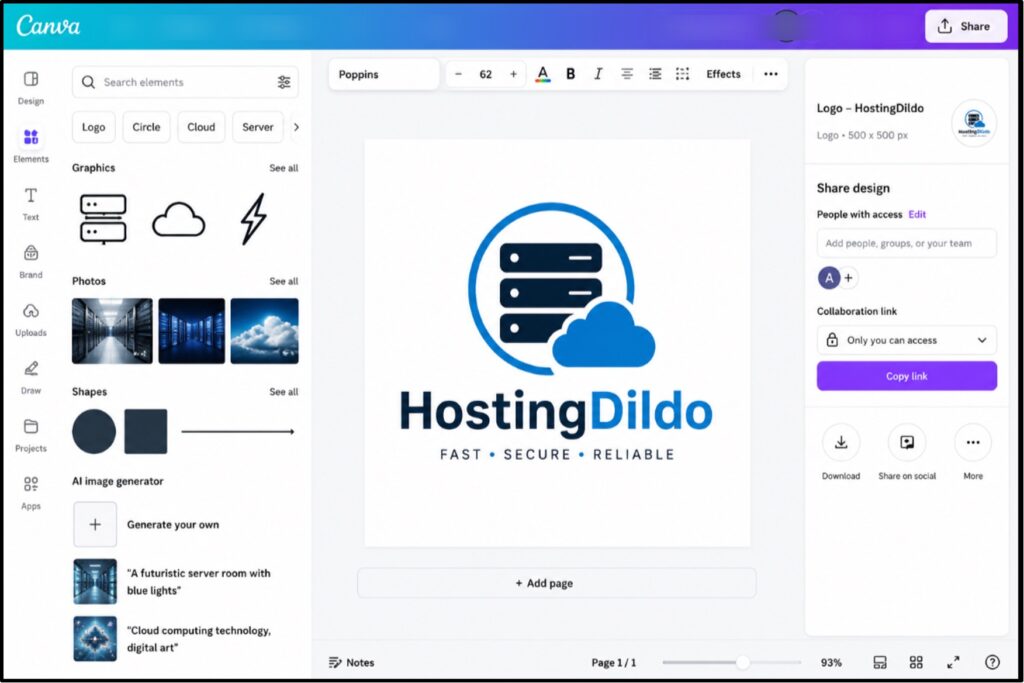
Task: Click the Search elements field
Action: pyautogui.click(x=185, y=82)
